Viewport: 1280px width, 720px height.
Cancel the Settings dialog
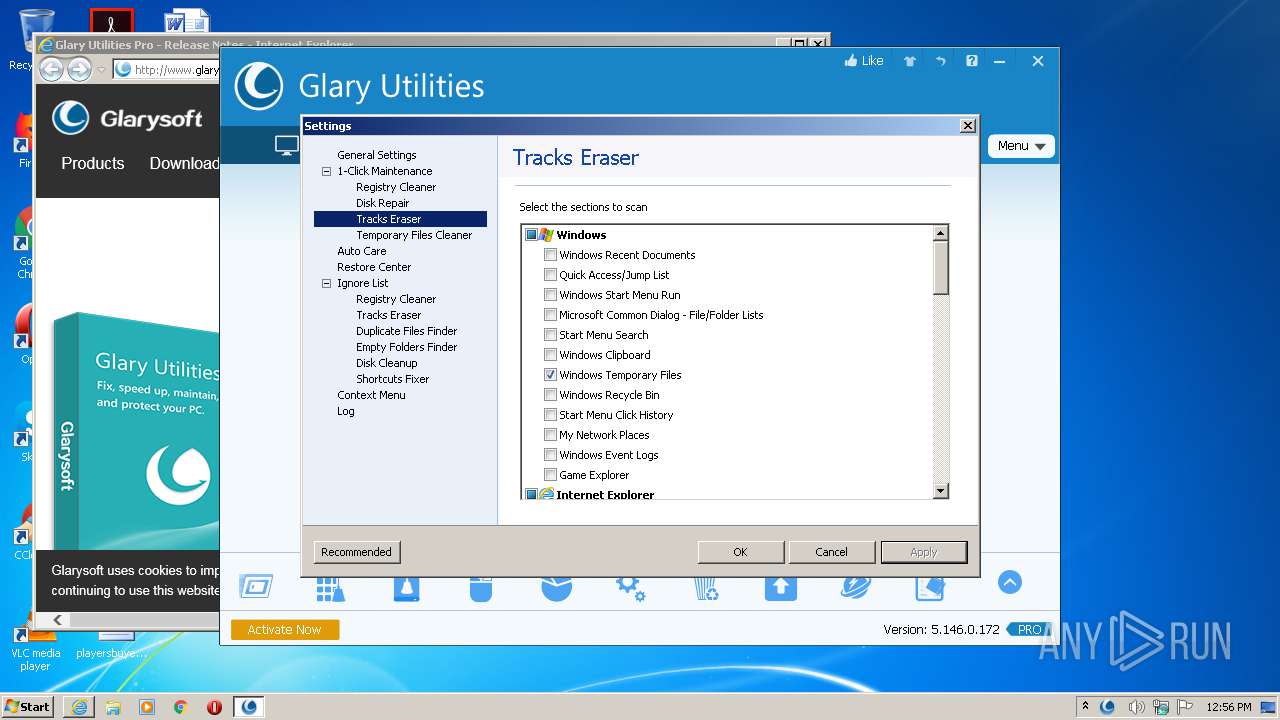831,552
